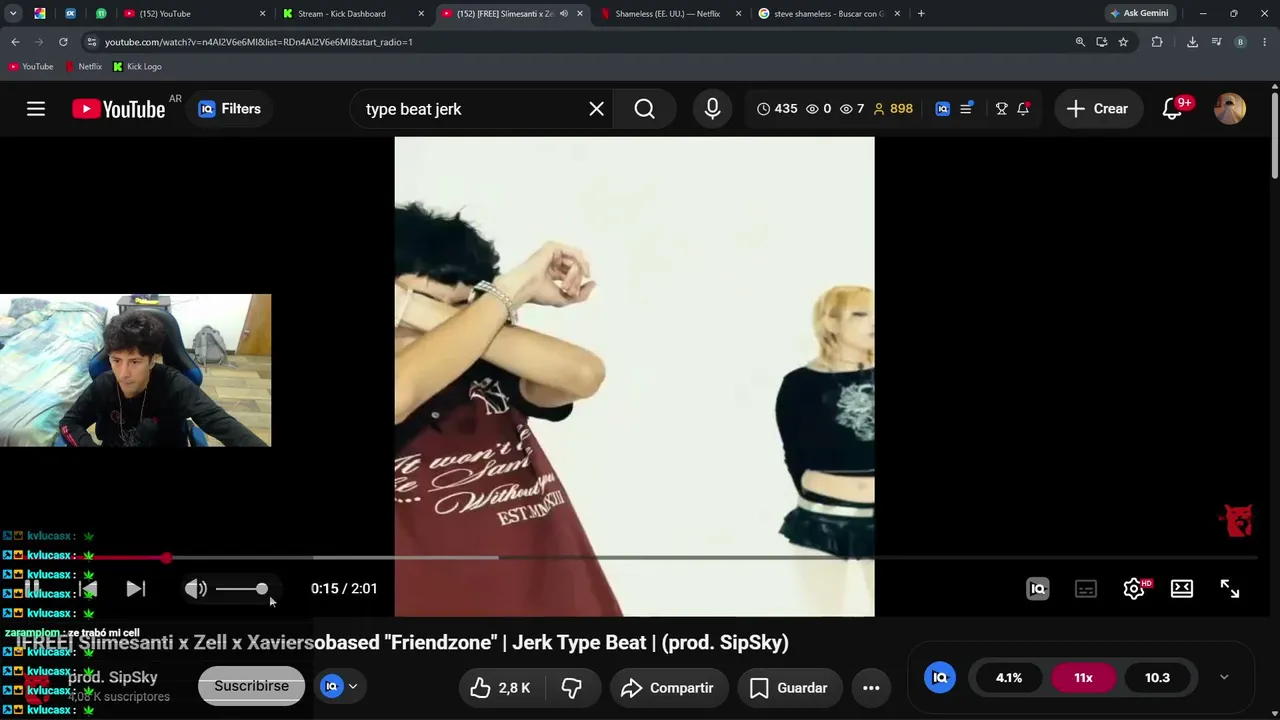Open the small bell with red dot

point(1023,109)
